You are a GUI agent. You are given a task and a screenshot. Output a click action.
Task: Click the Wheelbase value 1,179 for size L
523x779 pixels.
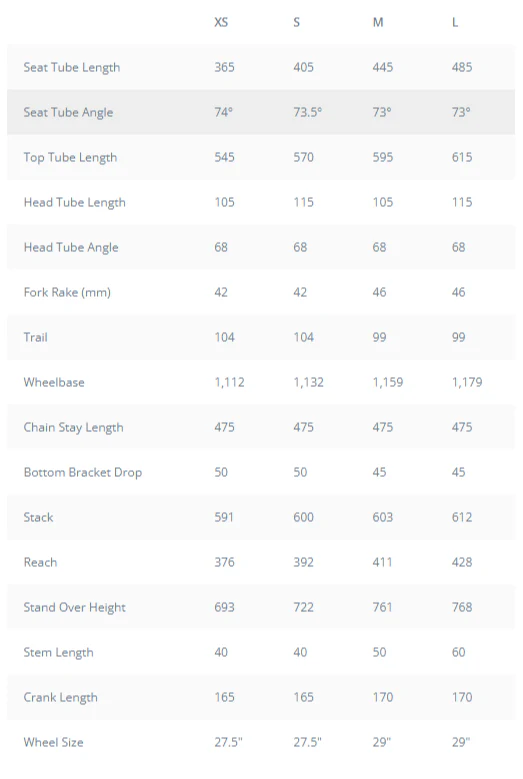click(467, 382)
